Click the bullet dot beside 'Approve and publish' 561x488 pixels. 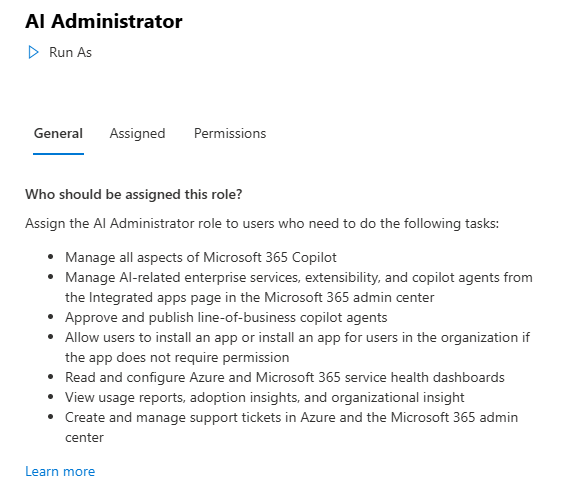tap(50, 317)
